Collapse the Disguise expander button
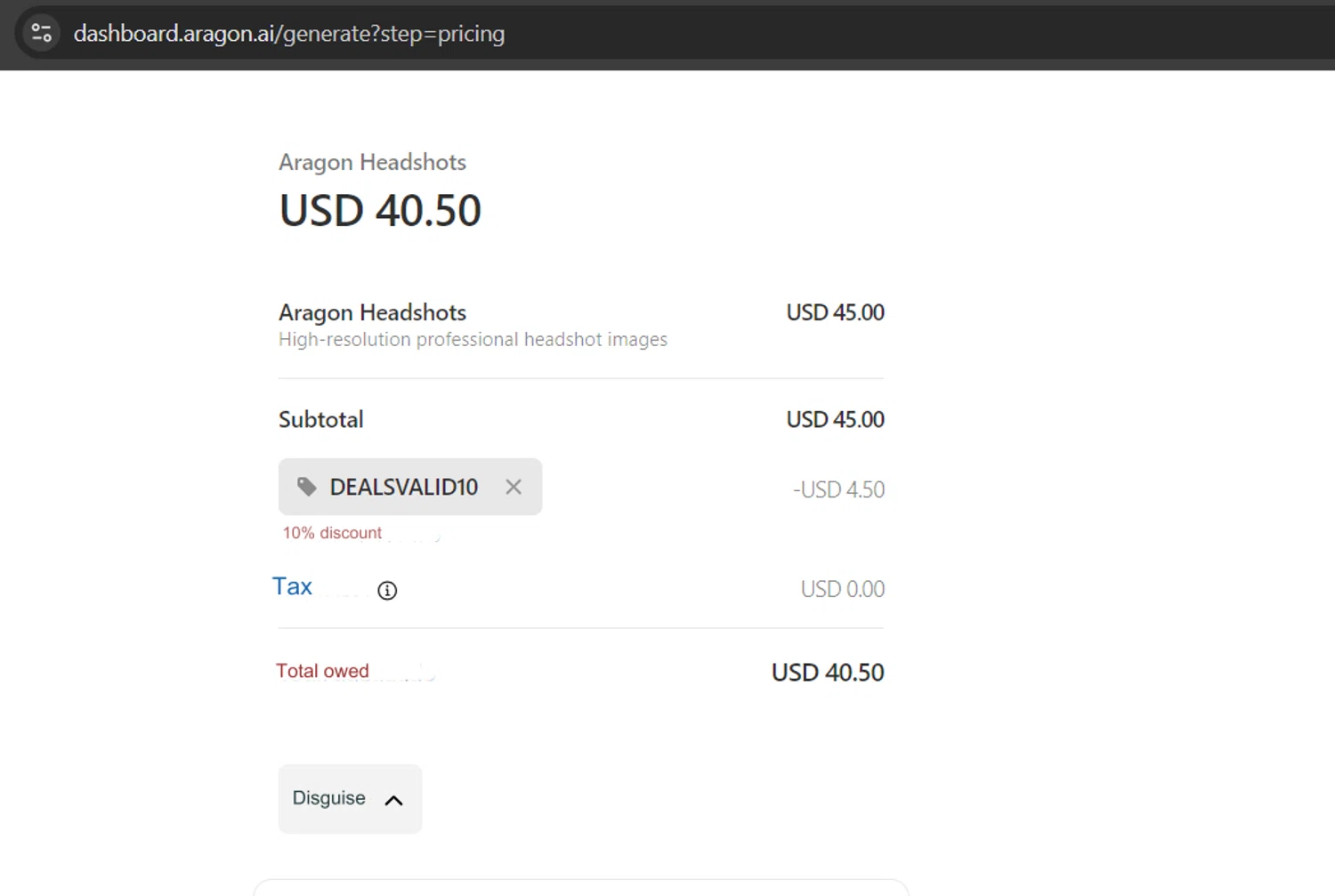 pyautogui.click(x=350, y=798)
